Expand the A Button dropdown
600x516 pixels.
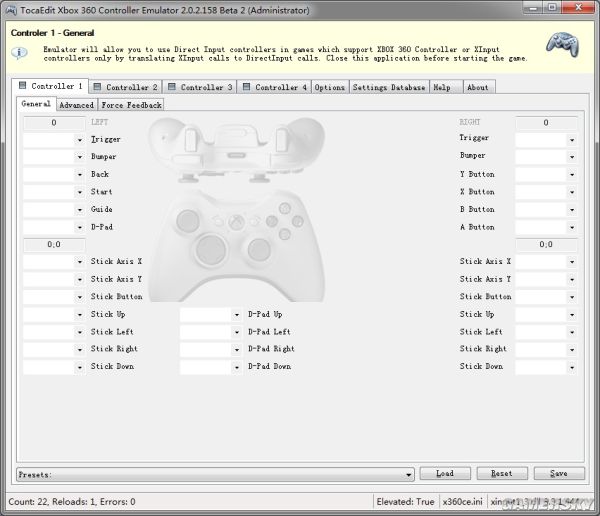tap(572, 227)
